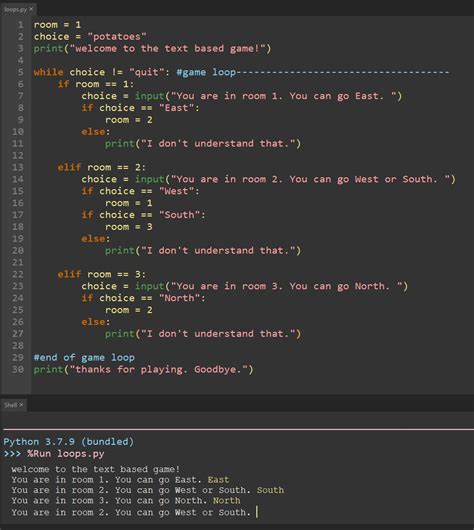Click the room 1 input prompt line

coord(242,96)
